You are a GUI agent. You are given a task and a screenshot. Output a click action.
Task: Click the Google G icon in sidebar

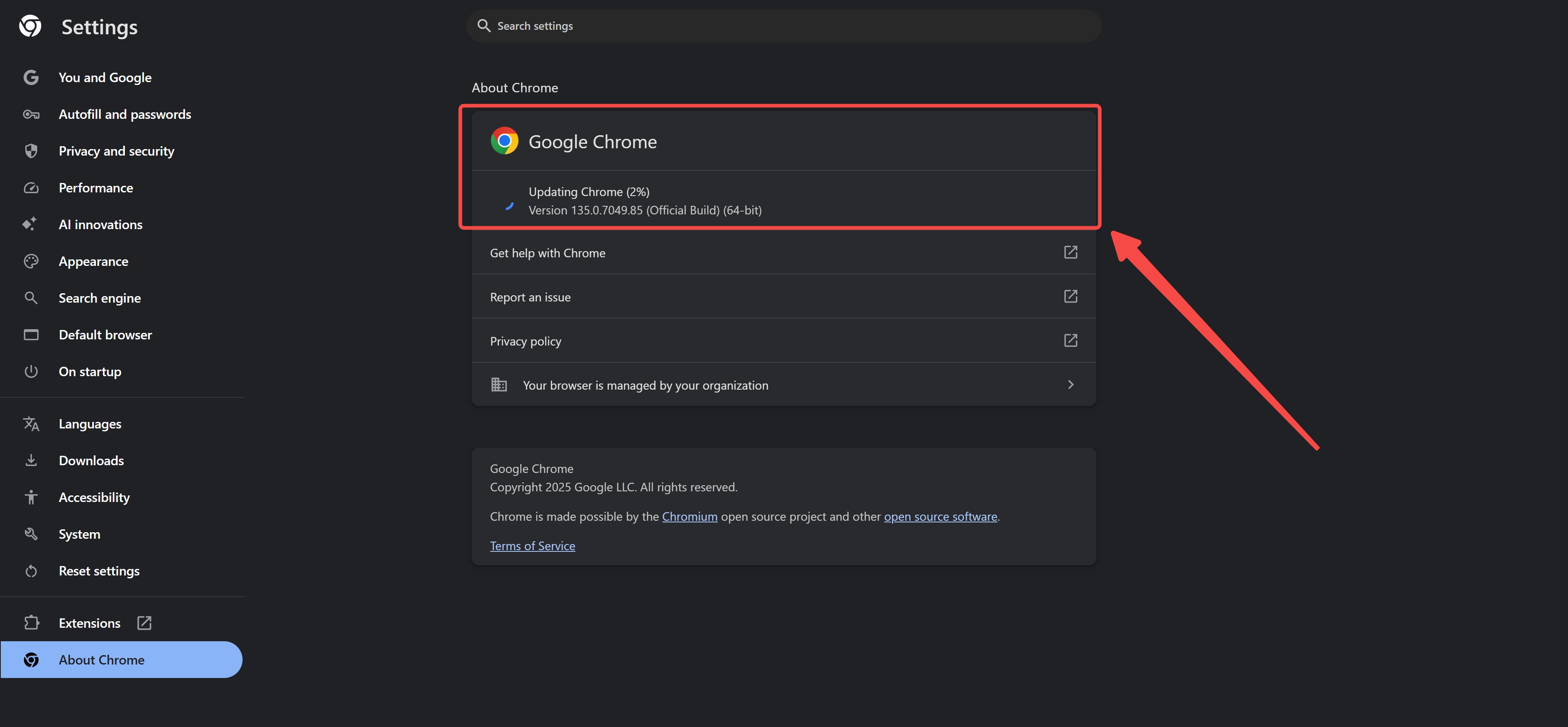(x=31, y=77)
